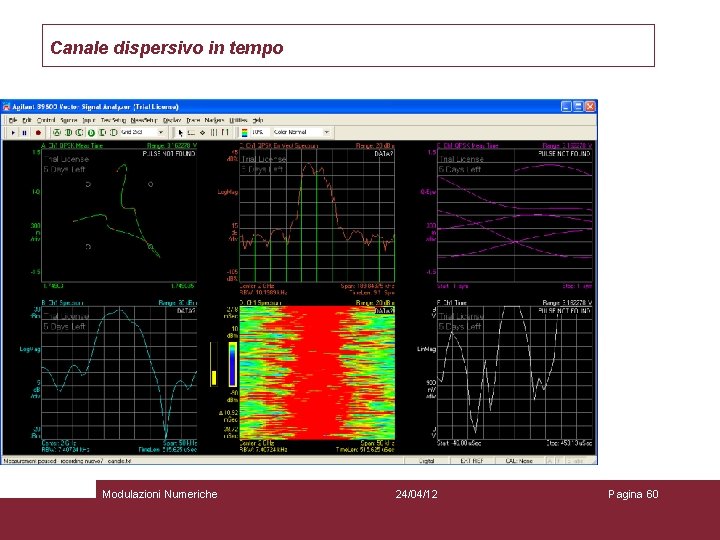
Task: Open the Trace menu
Action: (x=193, y=120)
